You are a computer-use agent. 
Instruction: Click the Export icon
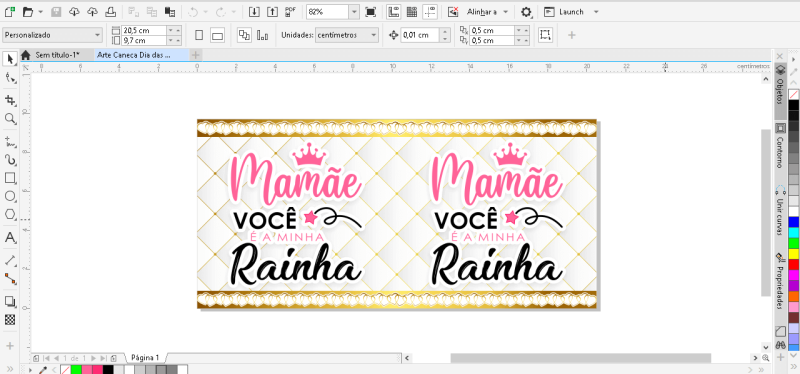(x=272, y=12)
